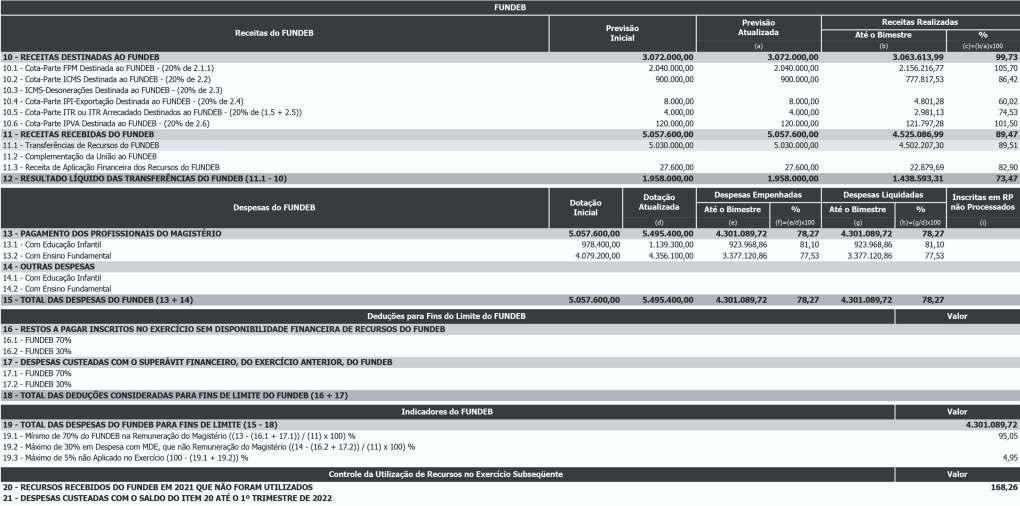
Task: Select row 19.1 Mínimo de 70% indicator
Action: [x=510, y=436]
